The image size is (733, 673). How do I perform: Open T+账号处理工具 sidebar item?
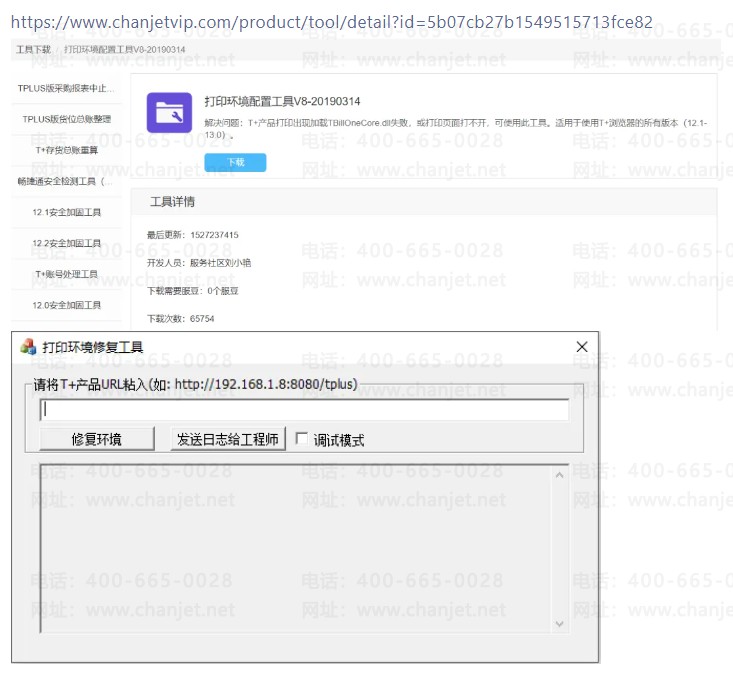coord(66,274)
